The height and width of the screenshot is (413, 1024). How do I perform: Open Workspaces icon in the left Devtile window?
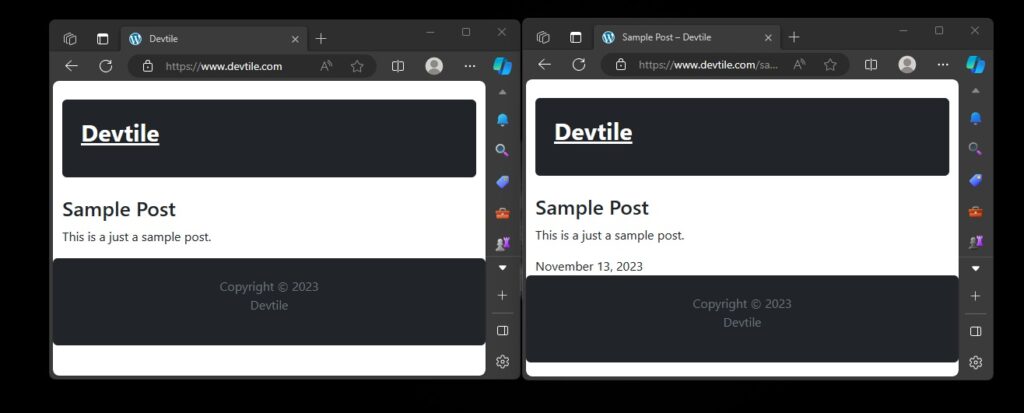point(70,39)
